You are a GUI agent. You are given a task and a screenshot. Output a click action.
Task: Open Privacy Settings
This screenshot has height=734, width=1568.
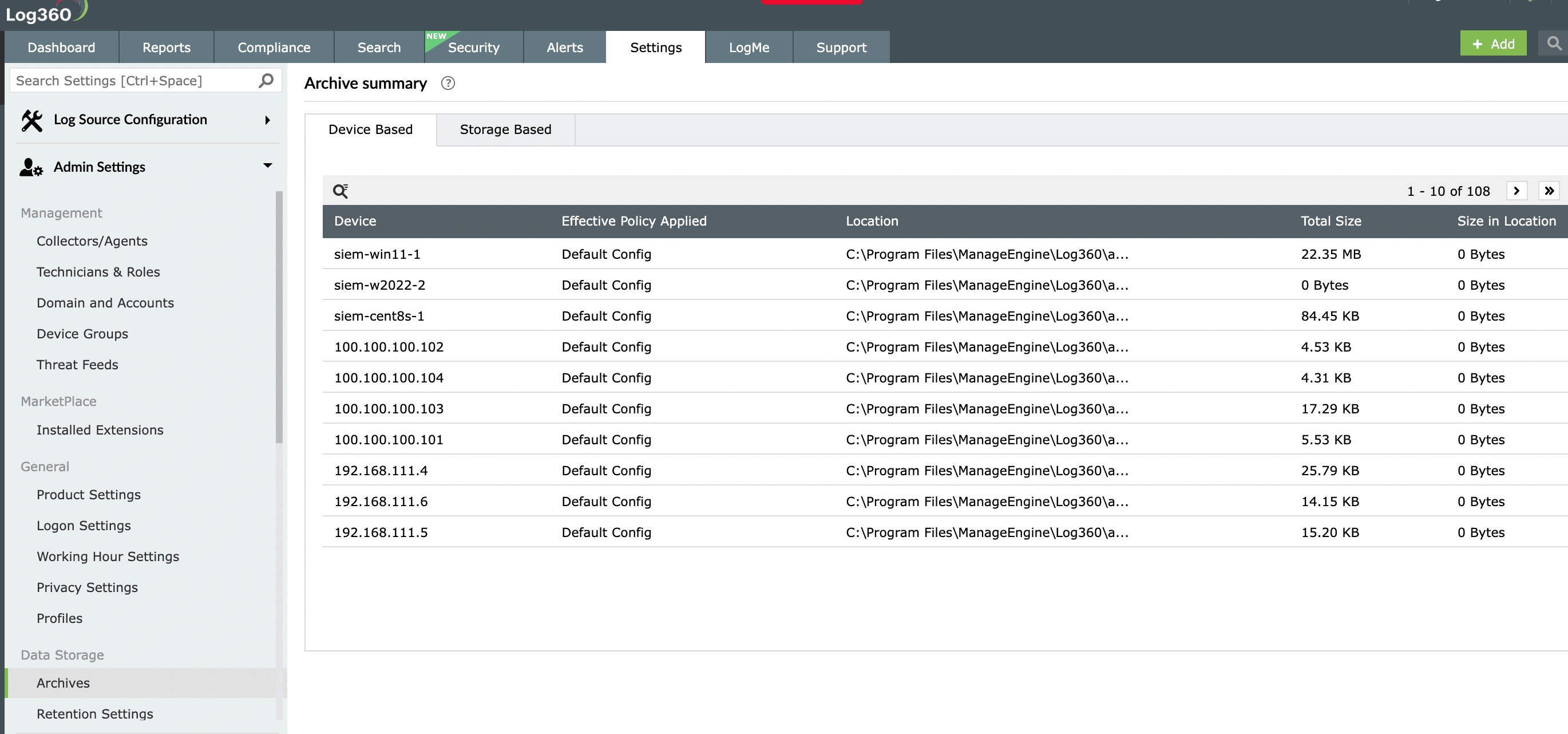click(x=87, y=588)
